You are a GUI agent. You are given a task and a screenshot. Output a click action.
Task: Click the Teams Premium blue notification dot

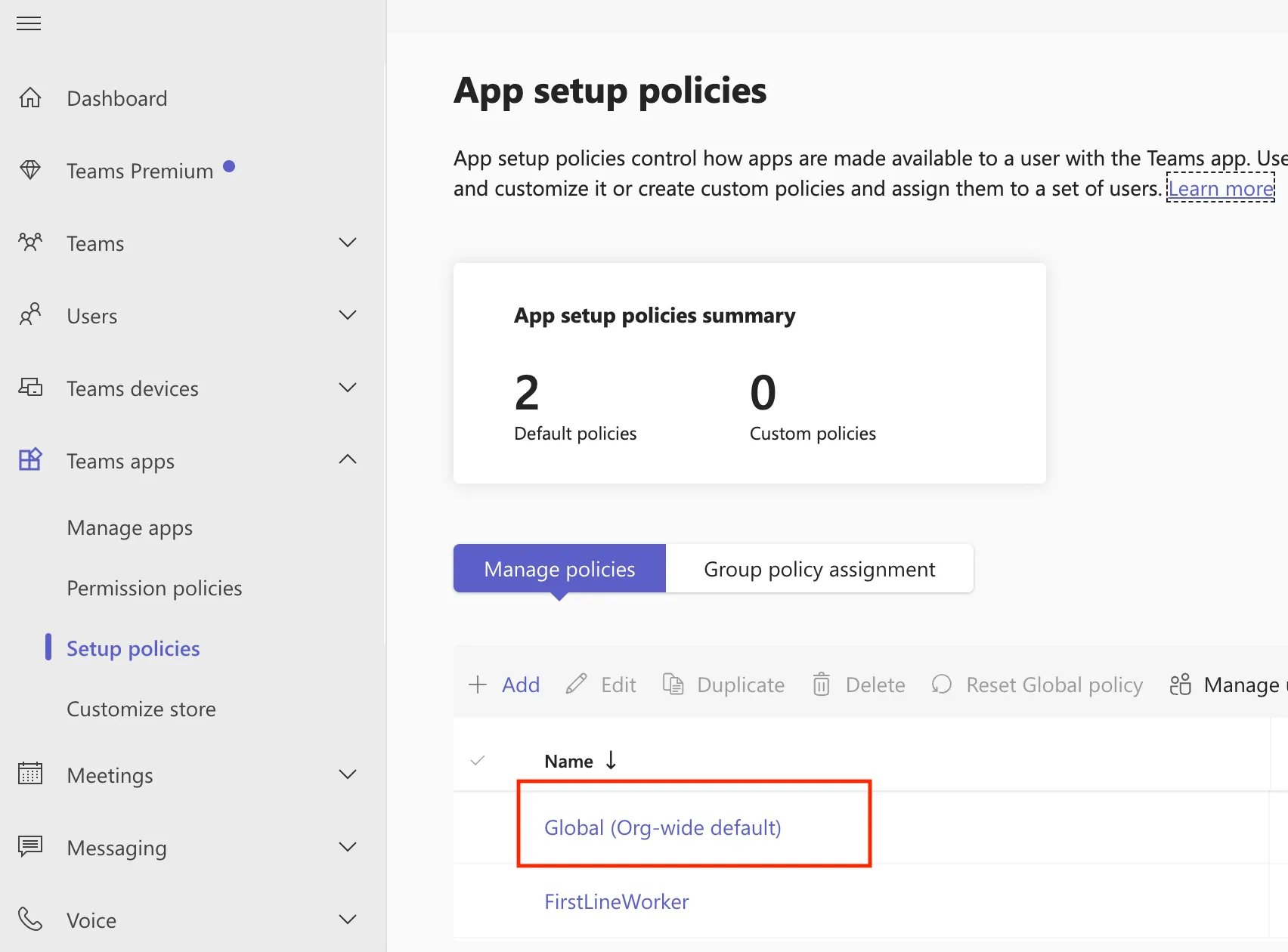(229, 166)
